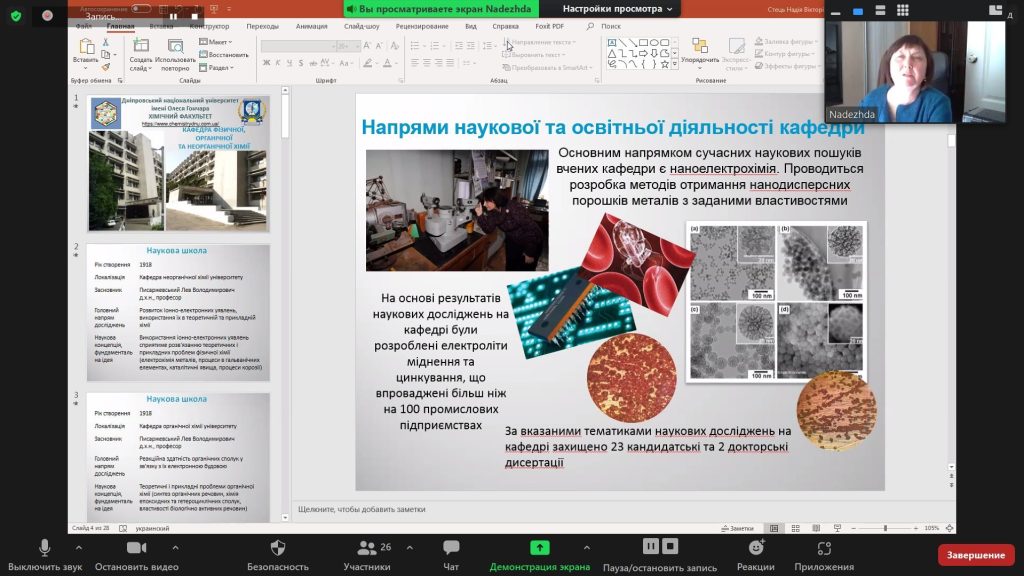Open the Справка ribbon tab
The image size is (1024, 576).
[x=505, y=26]
